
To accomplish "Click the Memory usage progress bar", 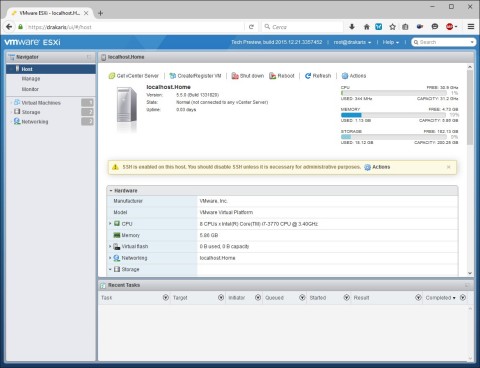I will tap(395, 115).
